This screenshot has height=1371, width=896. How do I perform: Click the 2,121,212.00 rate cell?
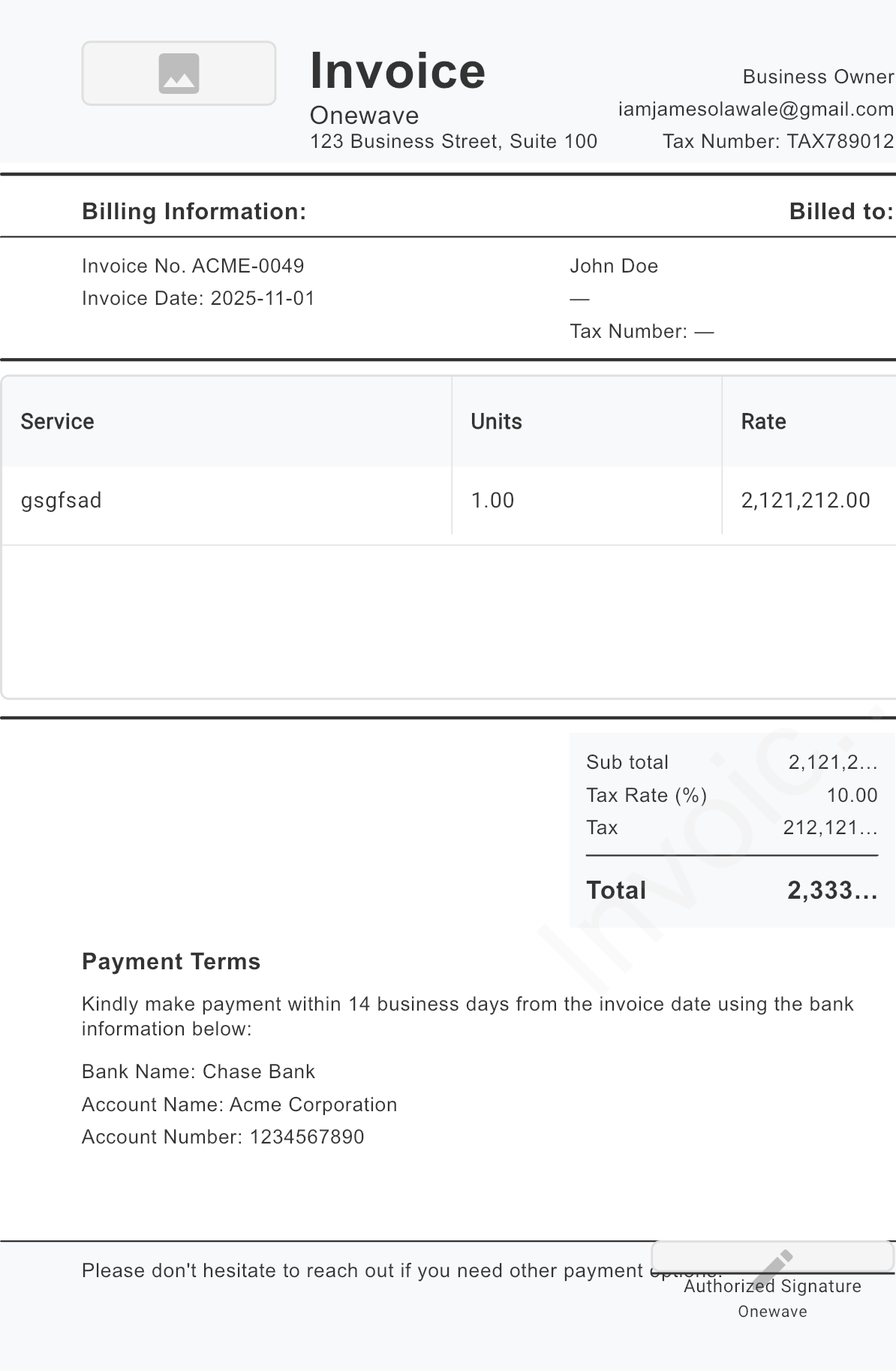tap(805, 500)
